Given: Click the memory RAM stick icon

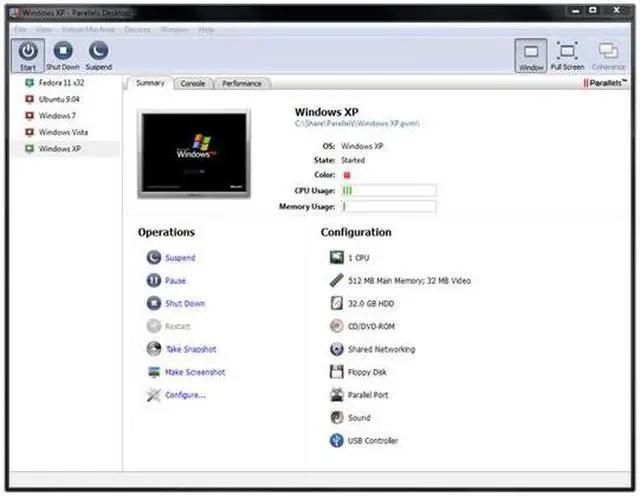Looking at the screenshot, I should [x=337, y=280].
